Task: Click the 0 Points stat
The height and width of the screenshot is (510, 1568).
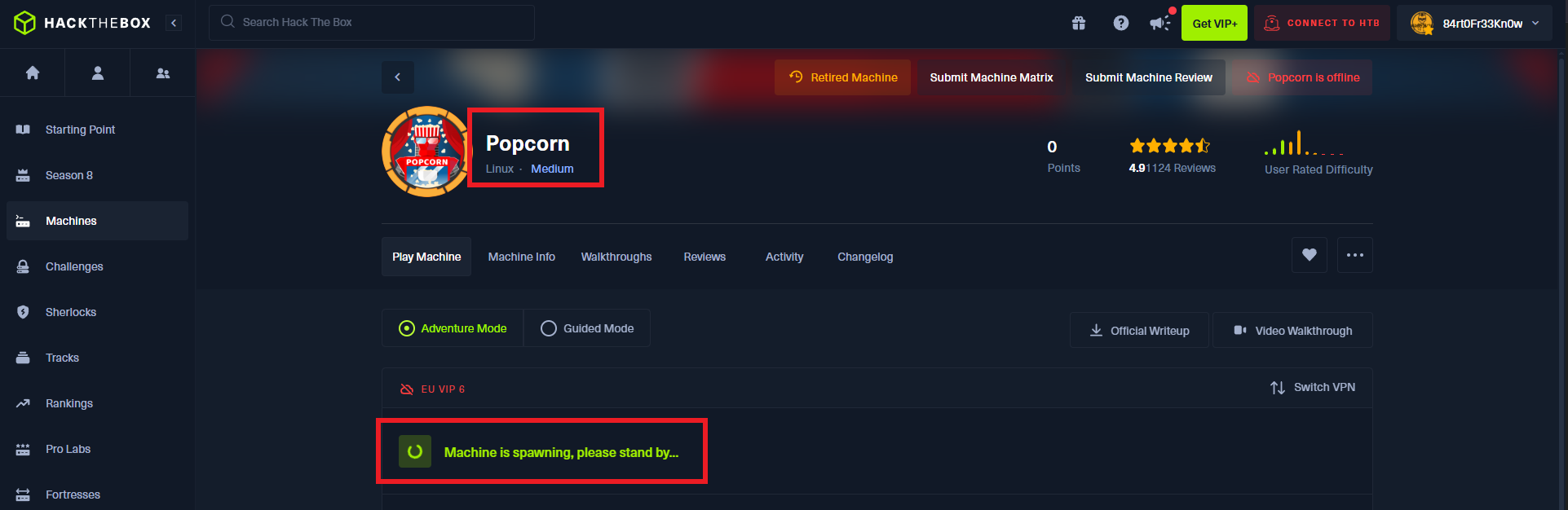Action: click(1063, 156)
